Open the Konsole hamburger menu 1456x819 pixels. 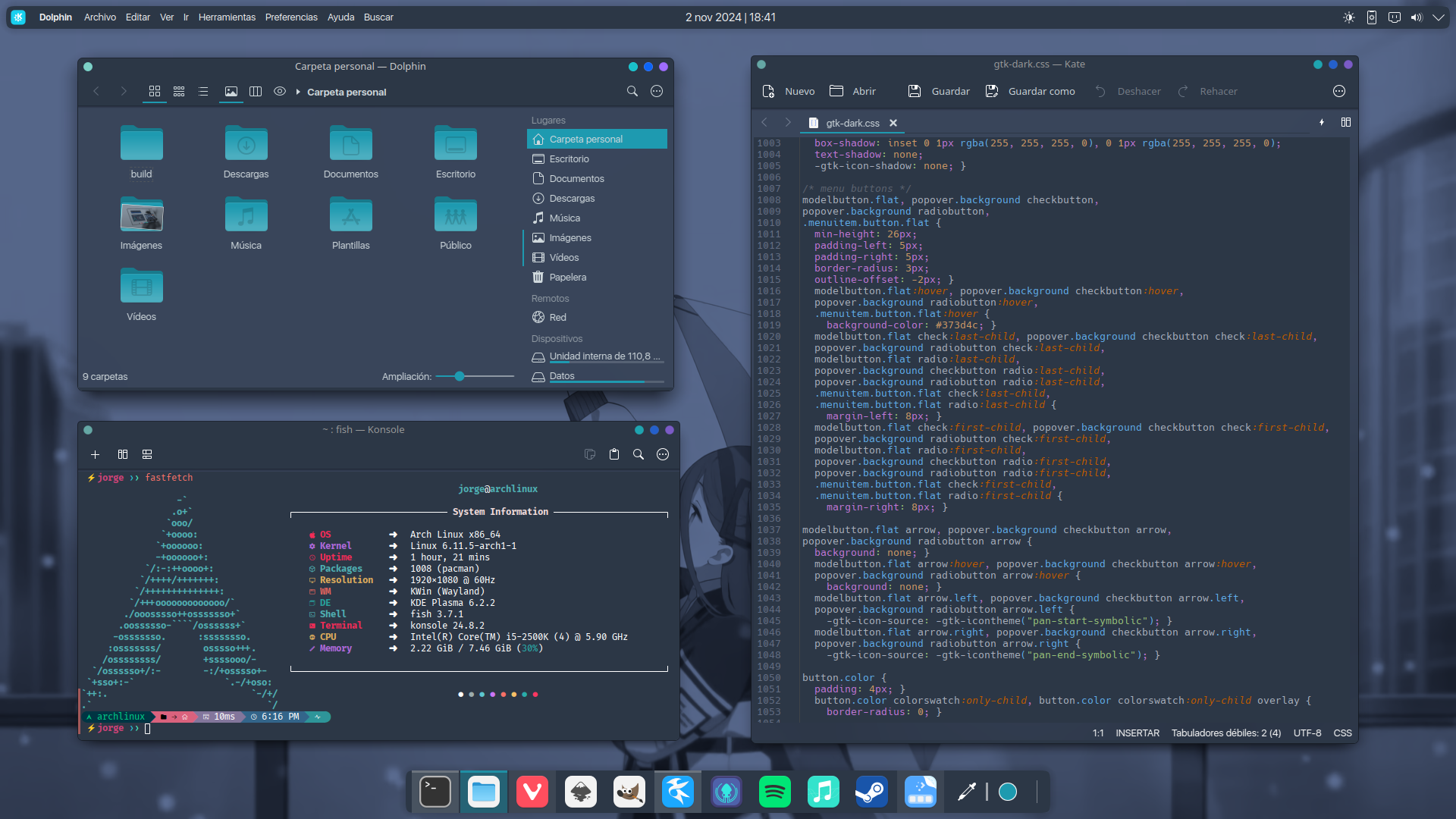[x=663, y=454]
